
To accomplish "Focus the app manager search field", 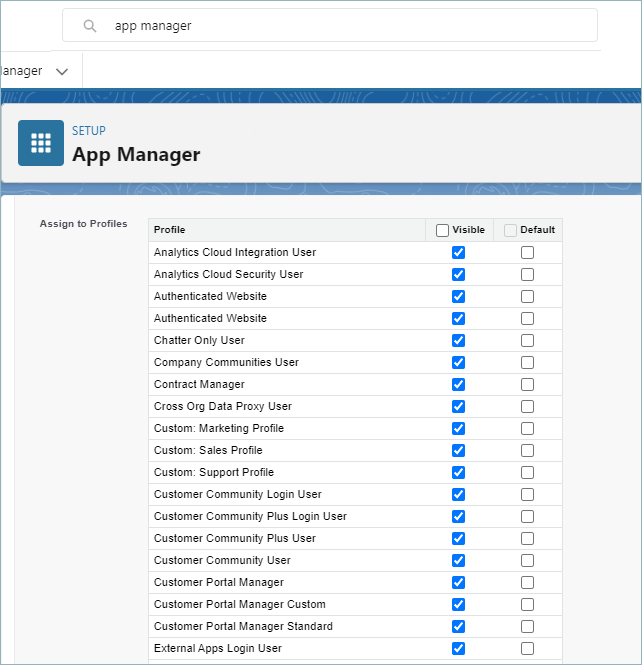I will coord(330,25).
